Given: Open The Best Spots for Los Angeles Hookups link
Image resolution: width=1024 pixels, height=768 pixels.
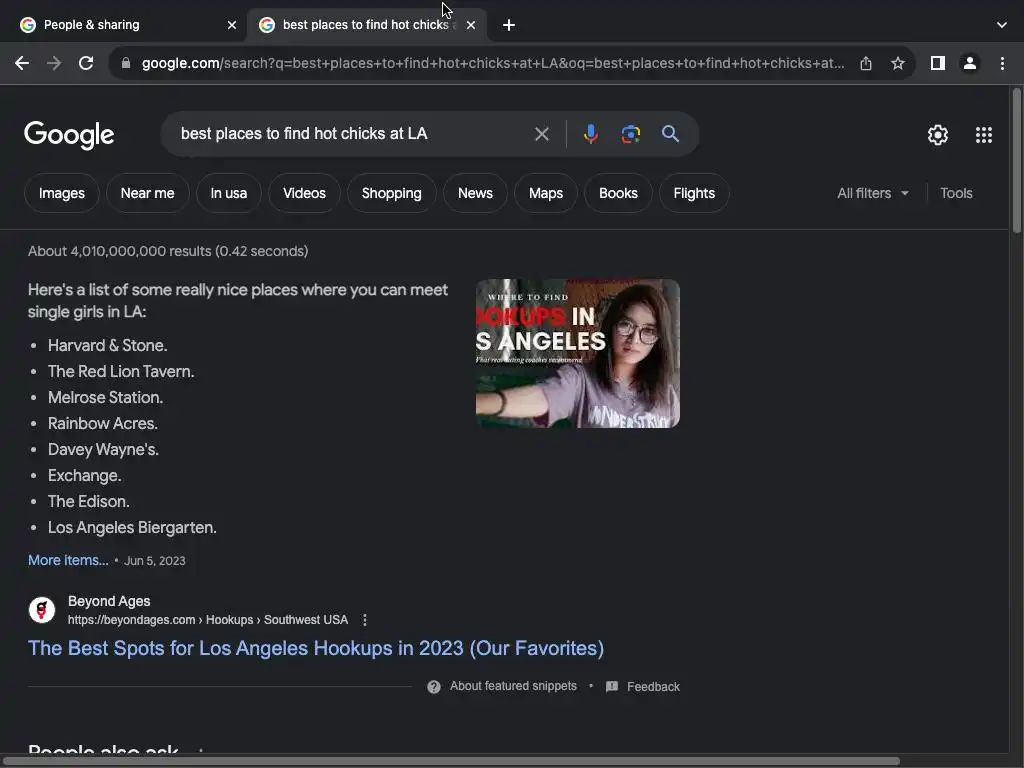Looking at the screenshot, I should click(316, 648).
